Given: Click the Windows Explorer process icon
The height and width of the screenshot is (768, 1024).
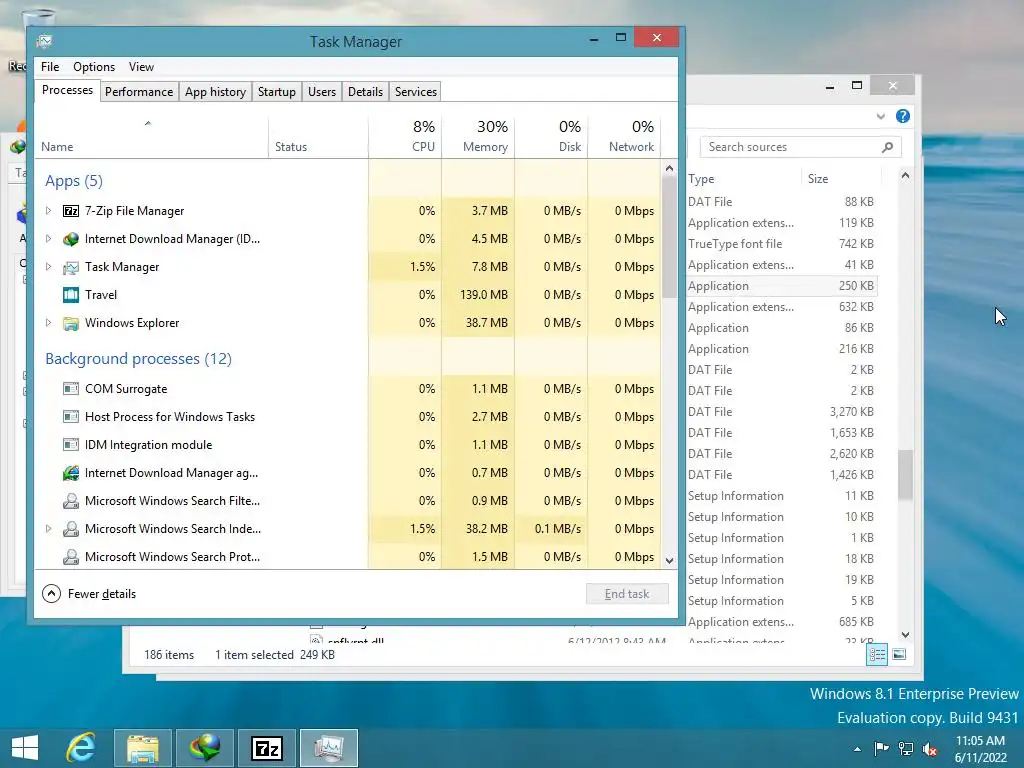Looking at the screenshot, I should tap(71, 323).
